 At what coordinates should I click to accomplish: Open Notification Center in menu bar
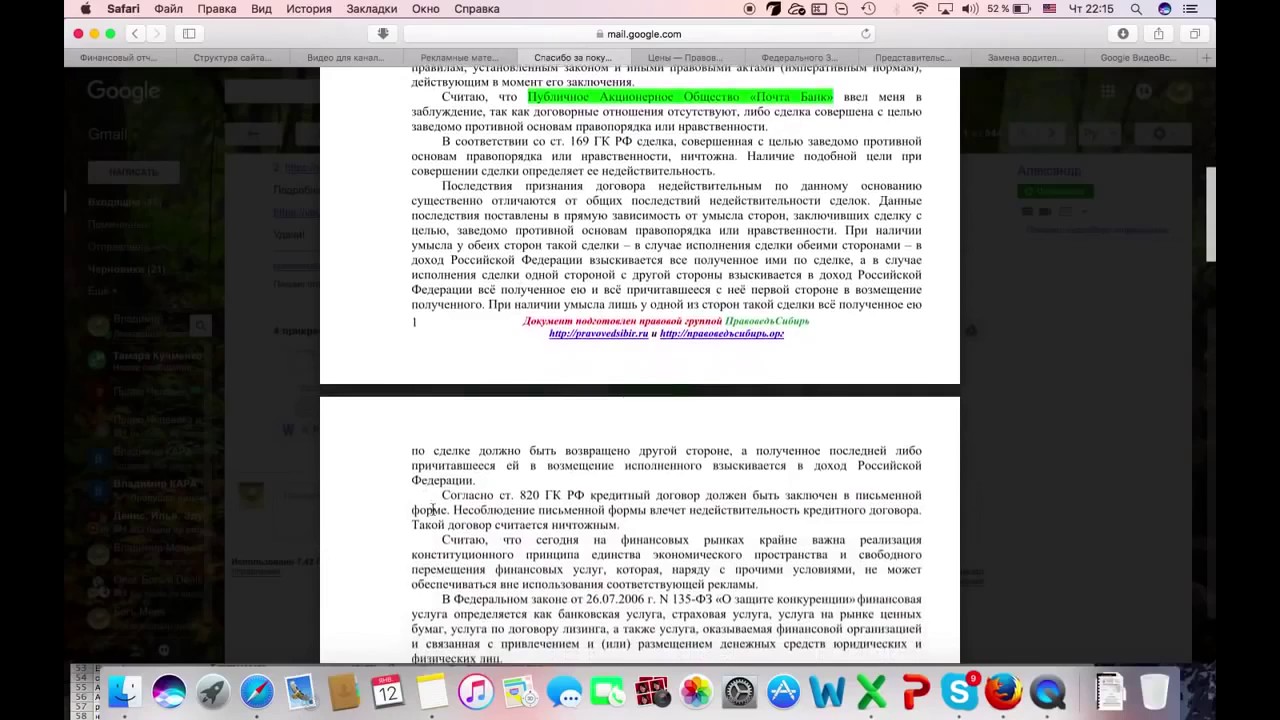[1190, 9]
